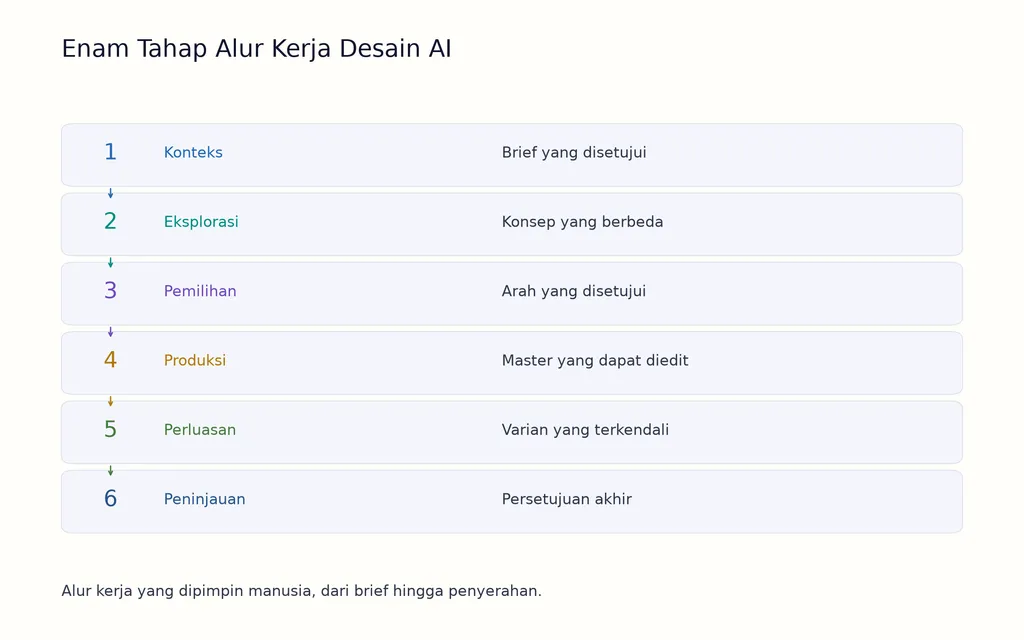Screen dimensions: 1024x640
Task: Select step number 1
Action: tap(110, 152)
